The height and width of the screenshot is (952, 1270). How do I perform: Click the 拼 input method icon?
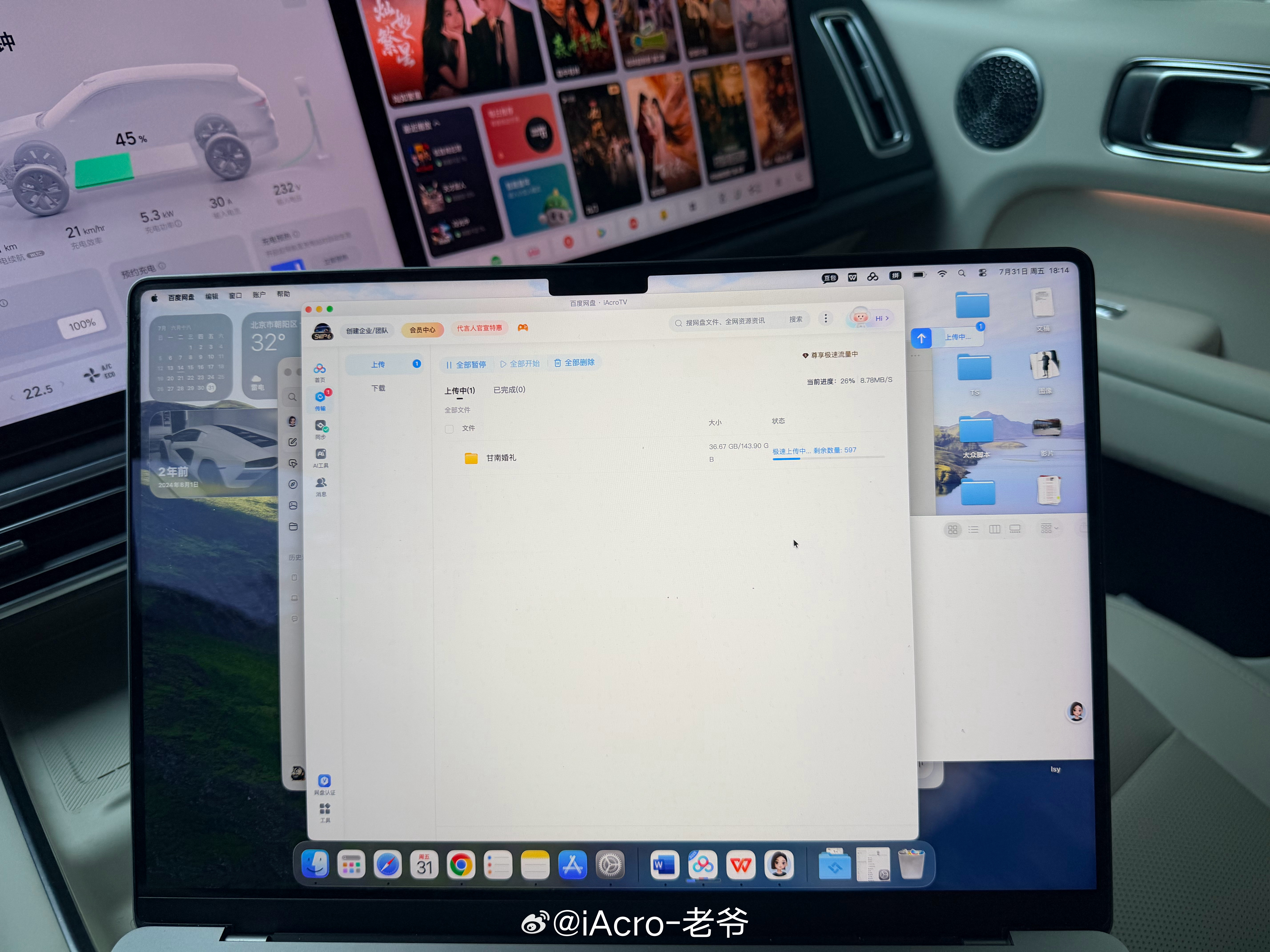[x=895, y=275]
